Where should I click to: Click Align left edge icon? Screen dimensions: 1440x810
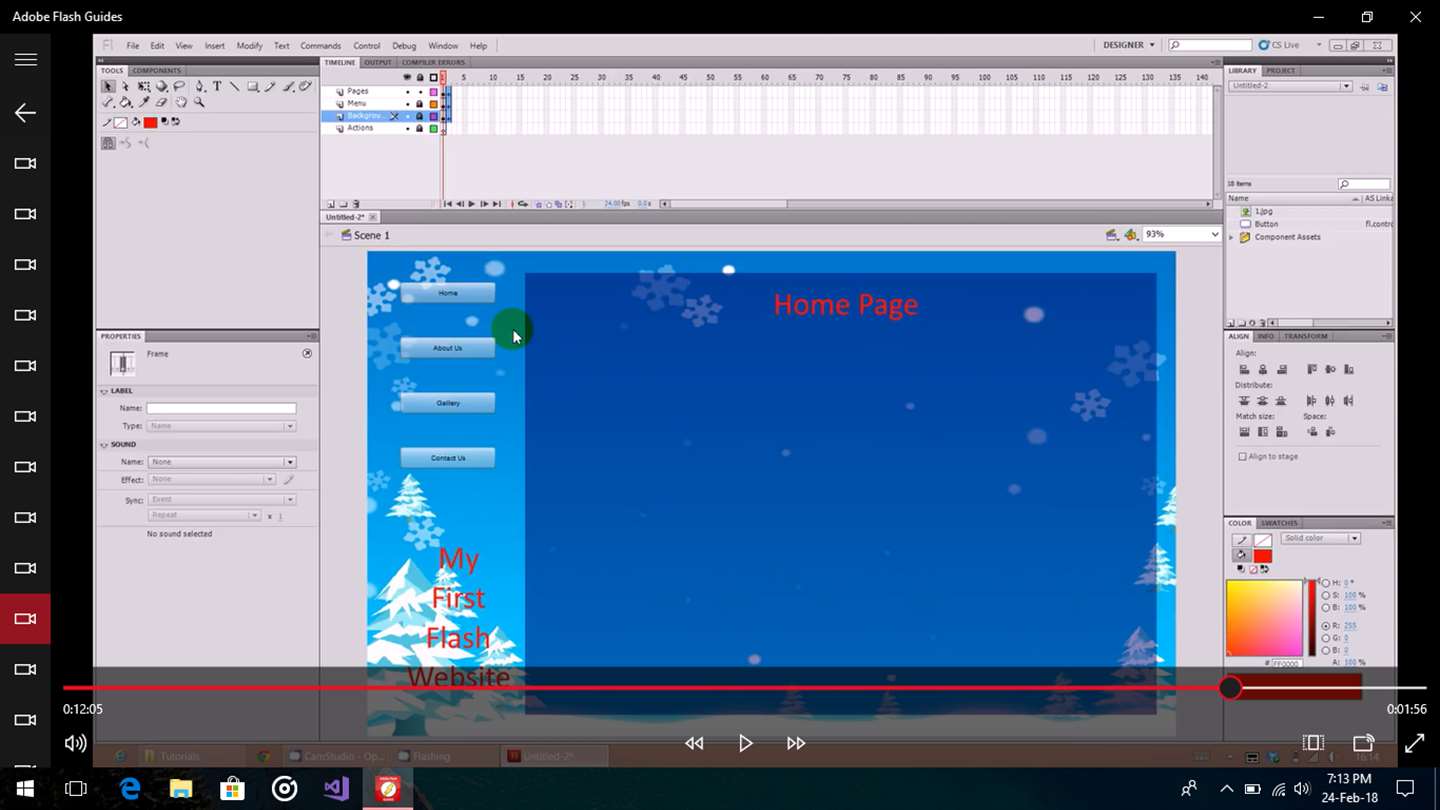(1244, 369)
